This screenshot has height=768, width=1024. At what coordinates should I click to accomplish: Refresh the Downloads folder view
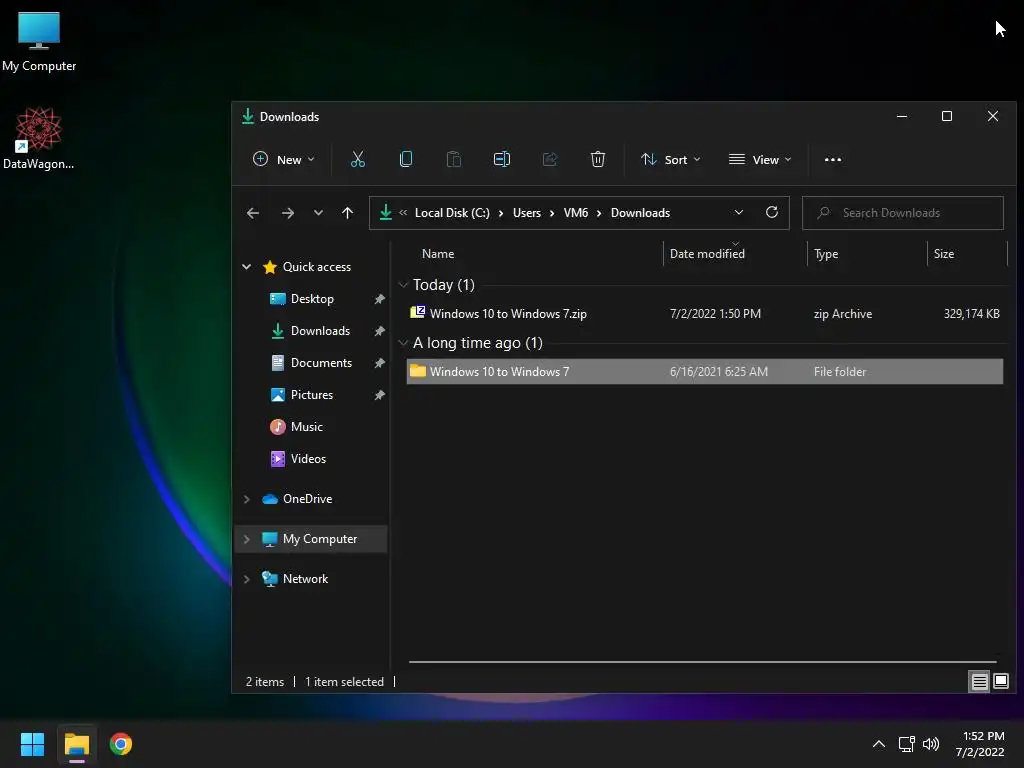tap(771, 212)
